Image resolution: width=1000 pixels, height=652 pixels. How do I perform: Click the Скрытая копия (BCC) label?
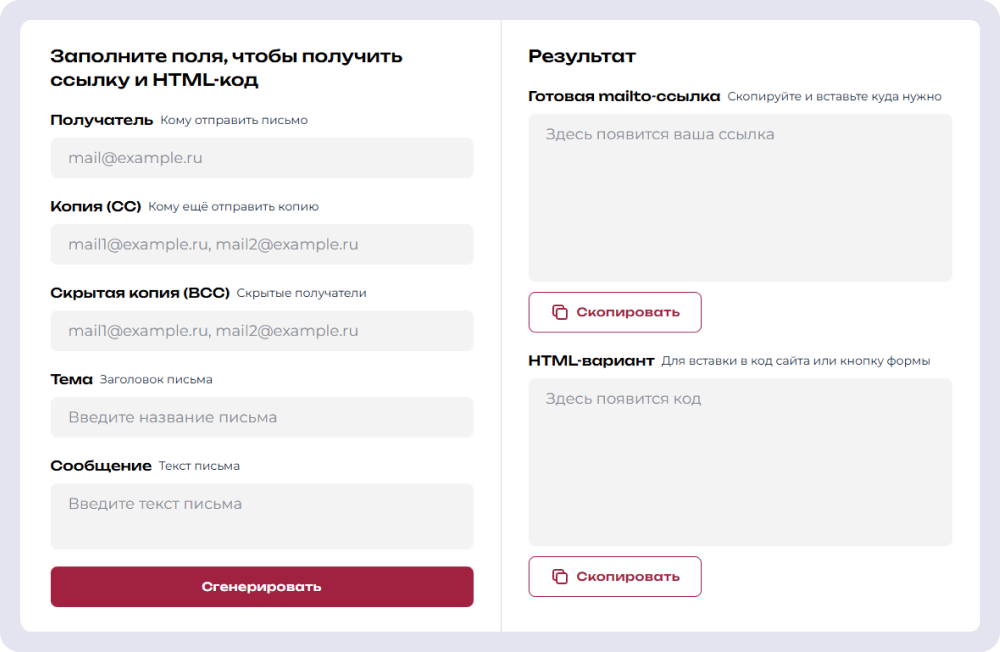pyautogui.click(x=140, y=293)
